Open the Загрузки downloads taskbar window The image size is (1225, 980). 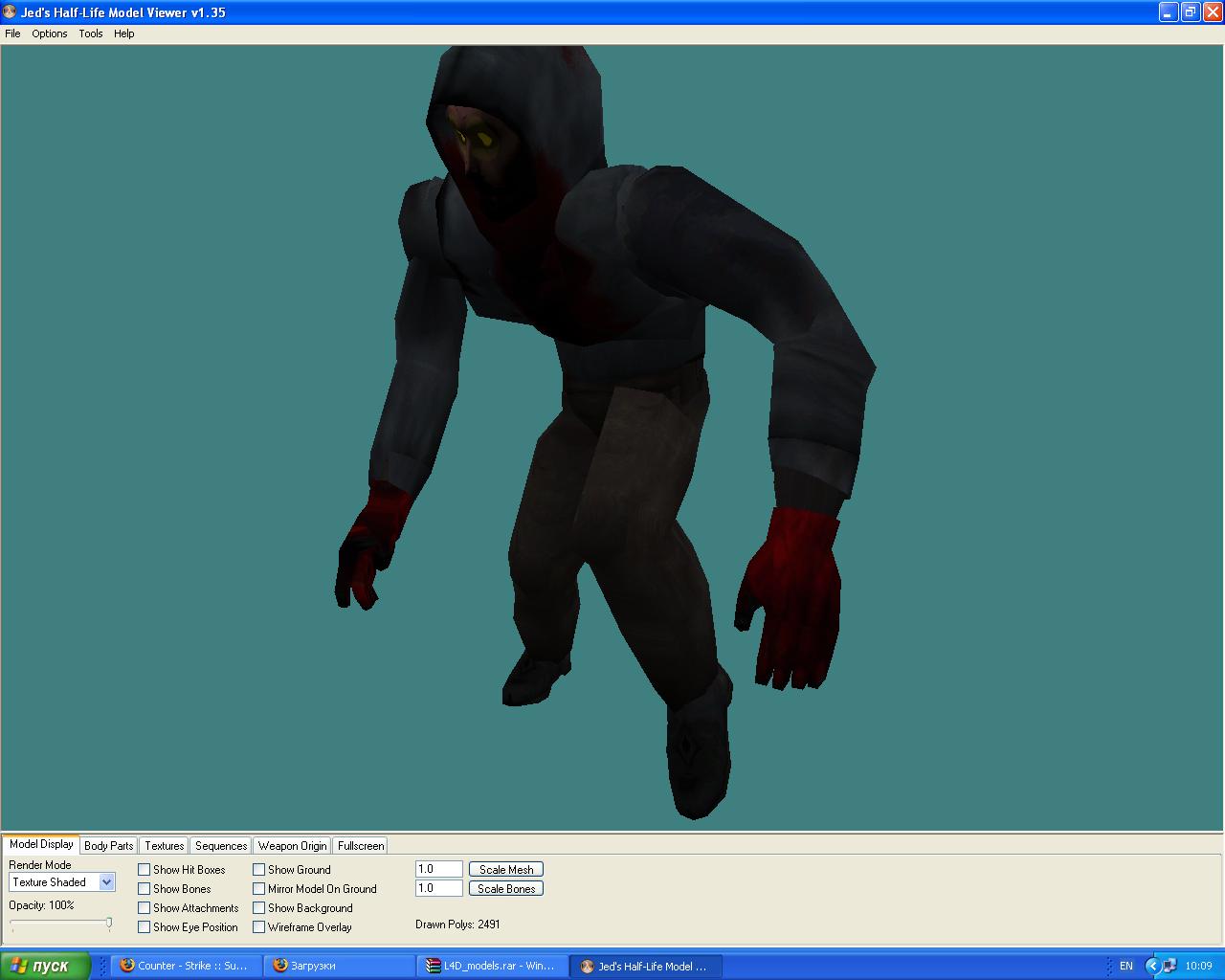coord(340,966)
